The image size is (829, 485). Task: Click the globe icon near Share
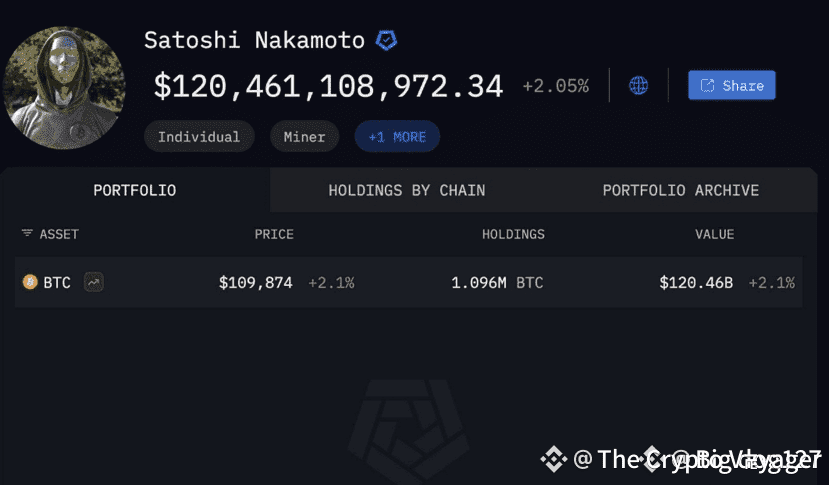[x=638, y=85]
